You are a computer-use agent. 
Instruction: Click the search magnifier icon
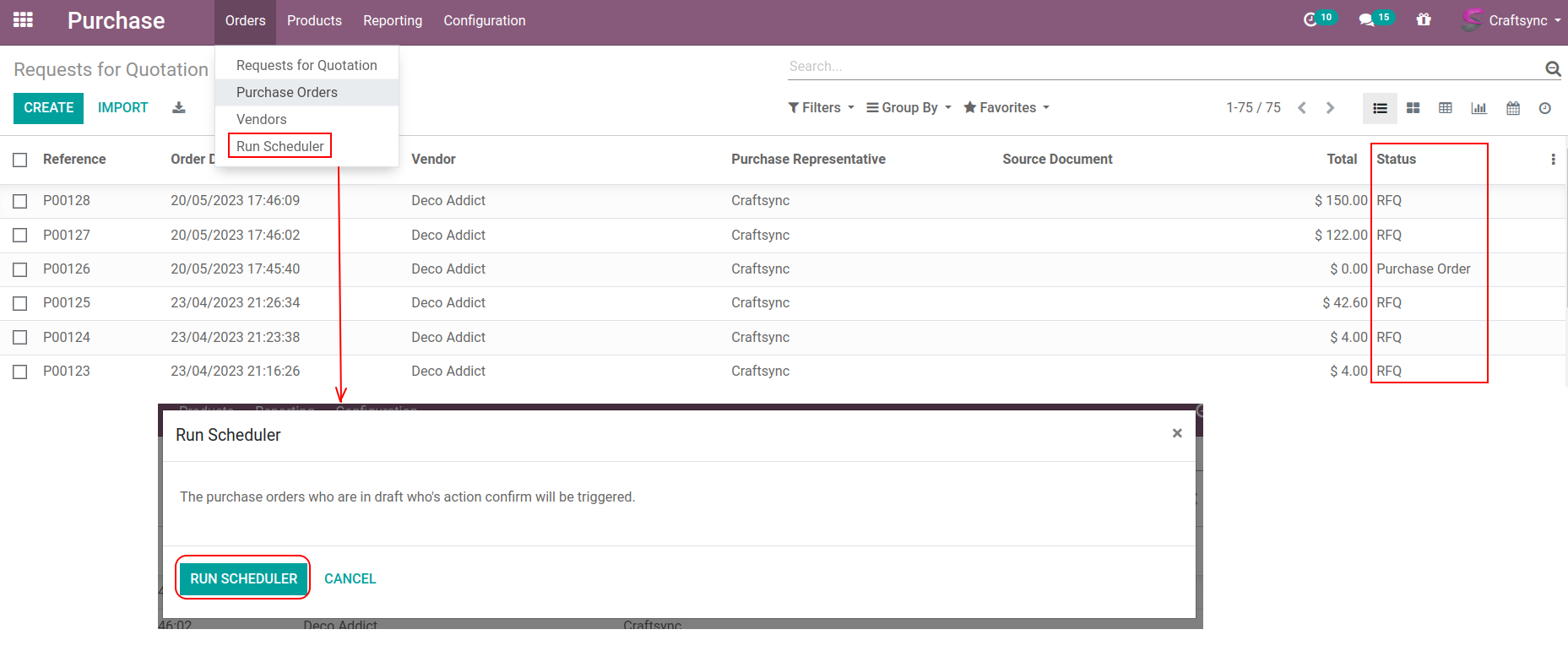coord(1552,68)
